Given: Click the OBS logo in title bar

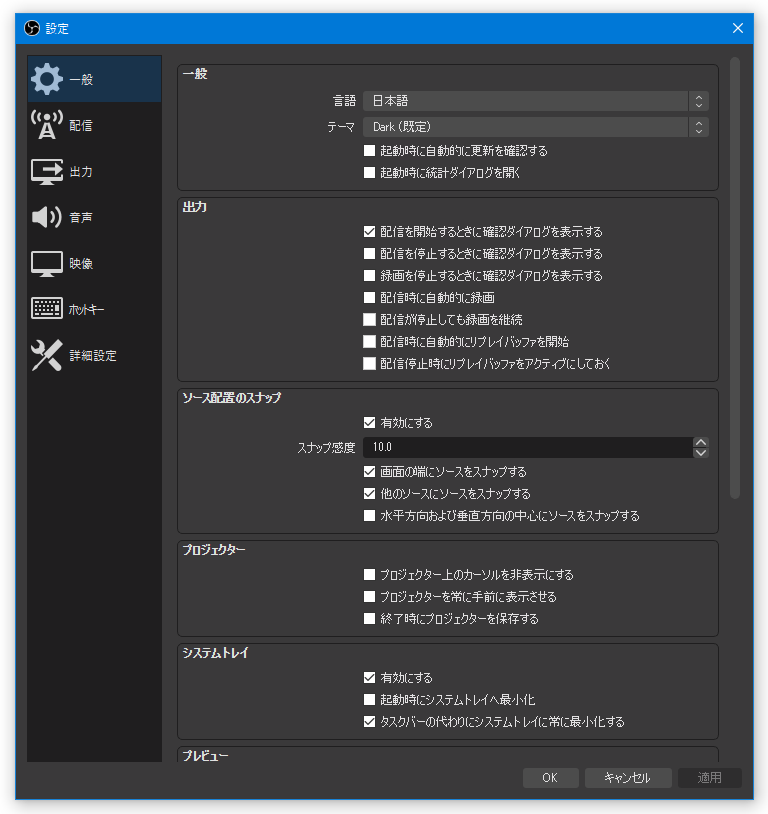Looking at the screenshot, I should tap(32, 28).
